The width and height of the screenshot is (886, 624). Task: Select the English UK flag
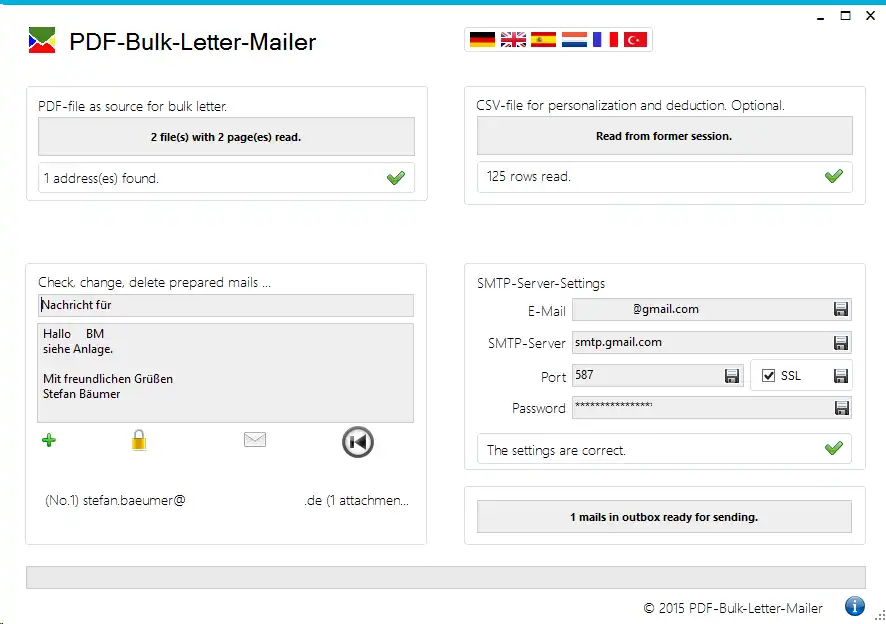[513, 40]
